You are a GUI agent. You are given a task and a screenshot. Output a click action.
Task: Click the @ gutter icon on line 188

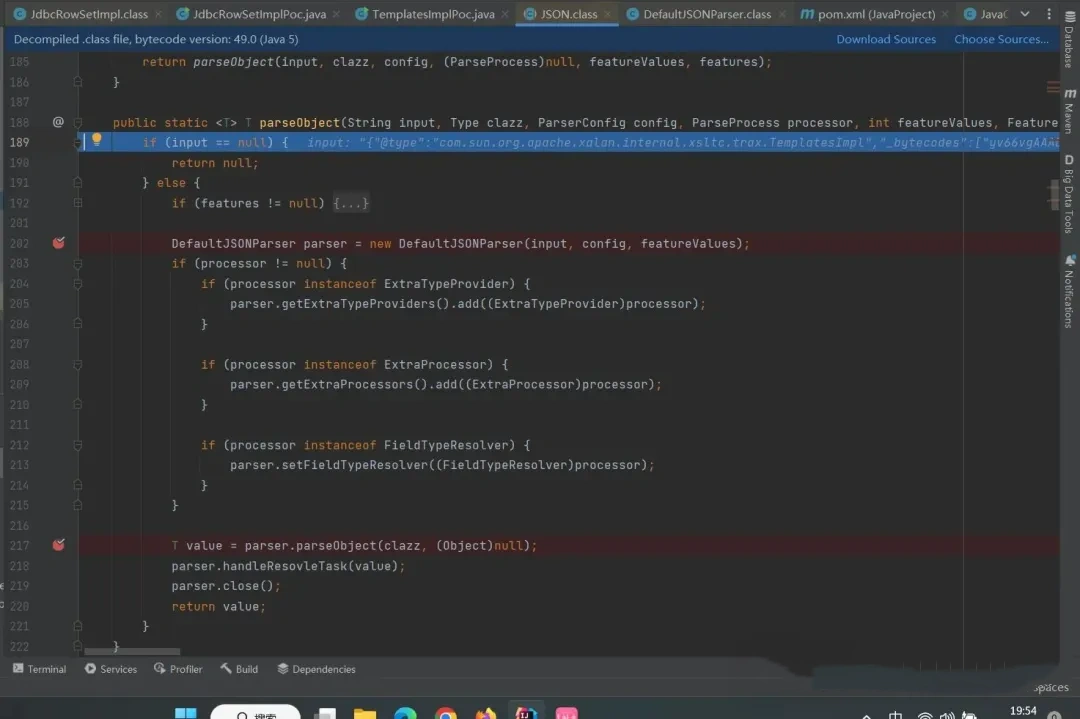click(59, 122)
